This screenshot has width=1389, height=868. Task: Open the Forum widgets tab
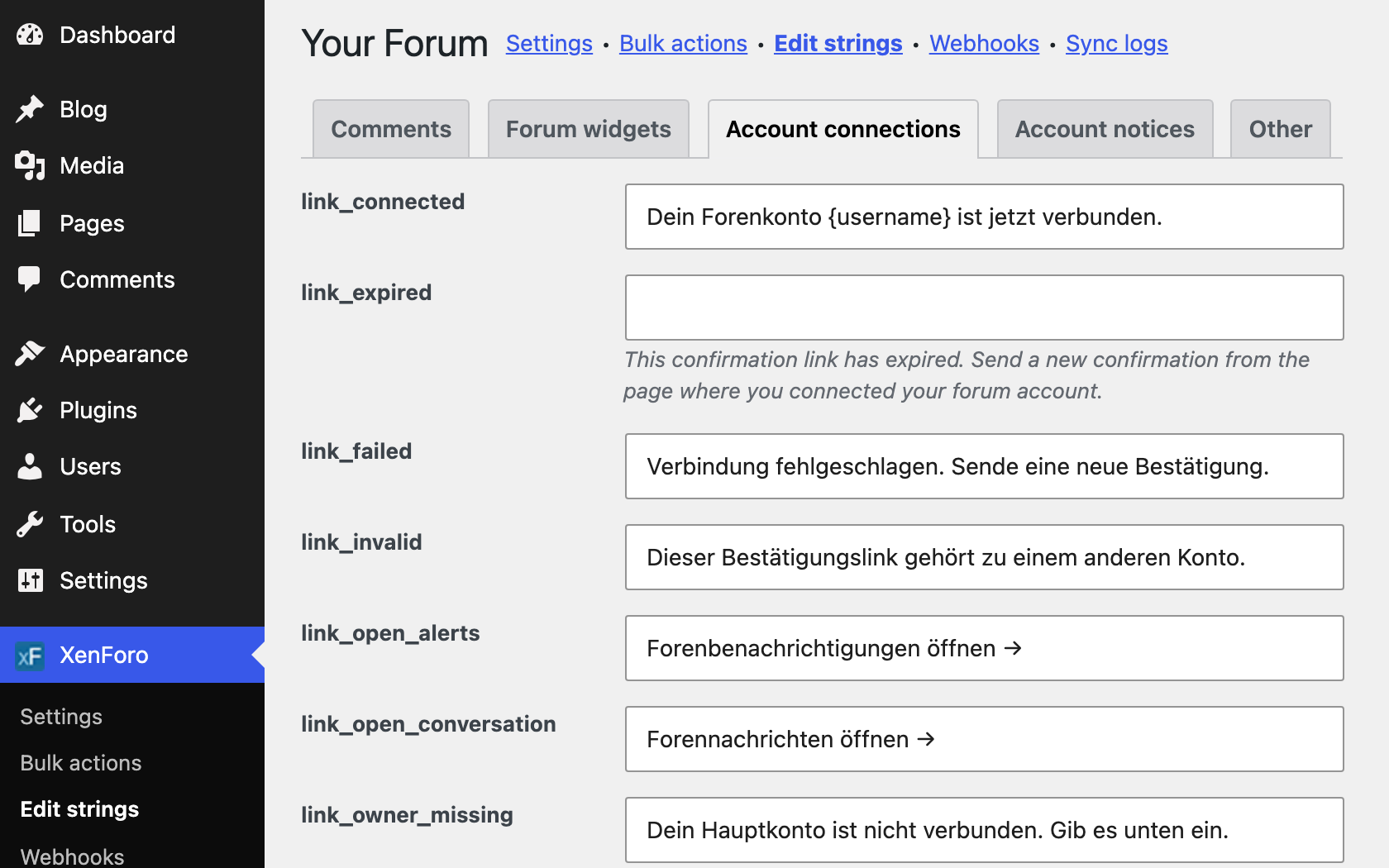[x=589, y=129]
